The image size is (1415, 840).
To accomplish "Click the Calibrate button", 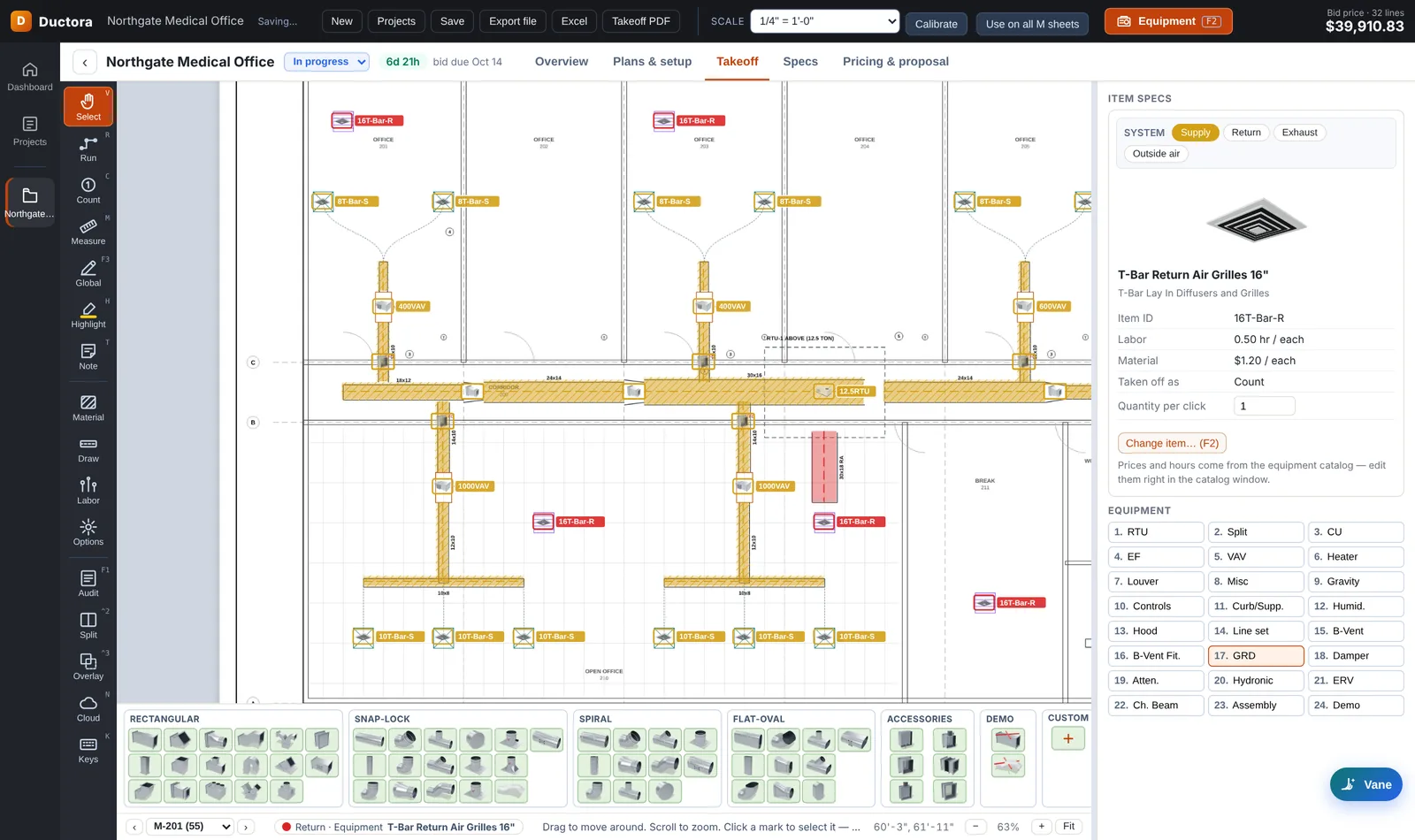I will pyautogui.click(x=936, y=24).
